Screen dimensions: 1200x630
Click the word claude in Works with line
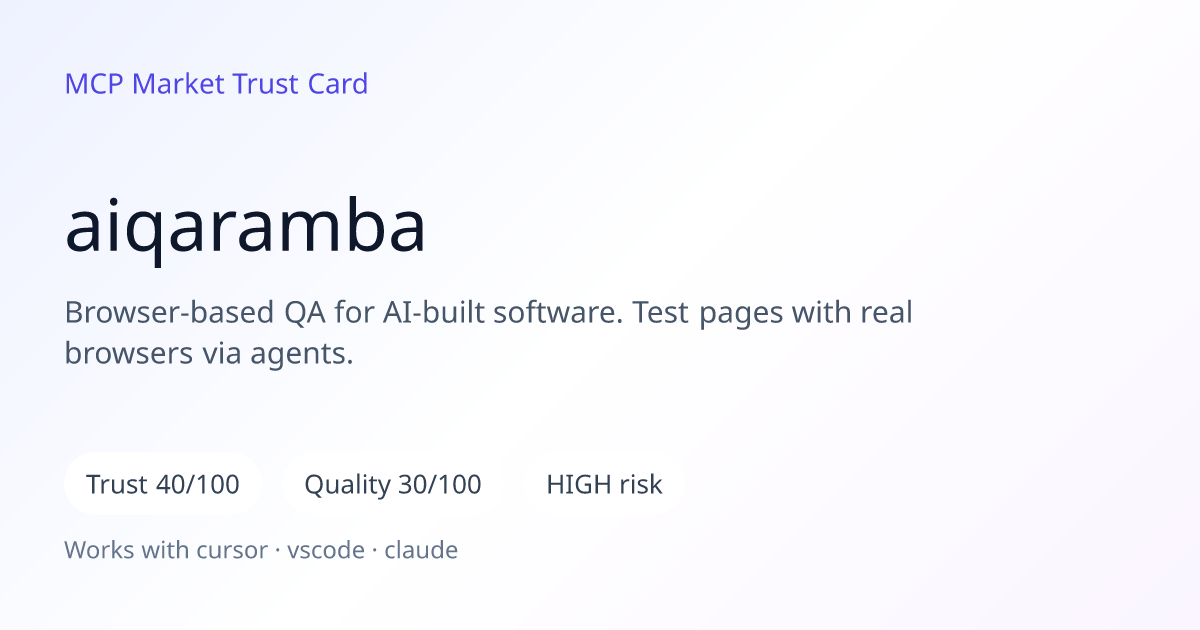(x=421, y=550)
